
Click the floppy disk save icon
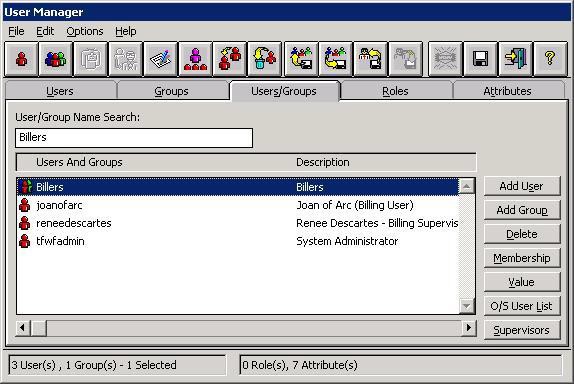pyautogui.click(x=480, y=59)
